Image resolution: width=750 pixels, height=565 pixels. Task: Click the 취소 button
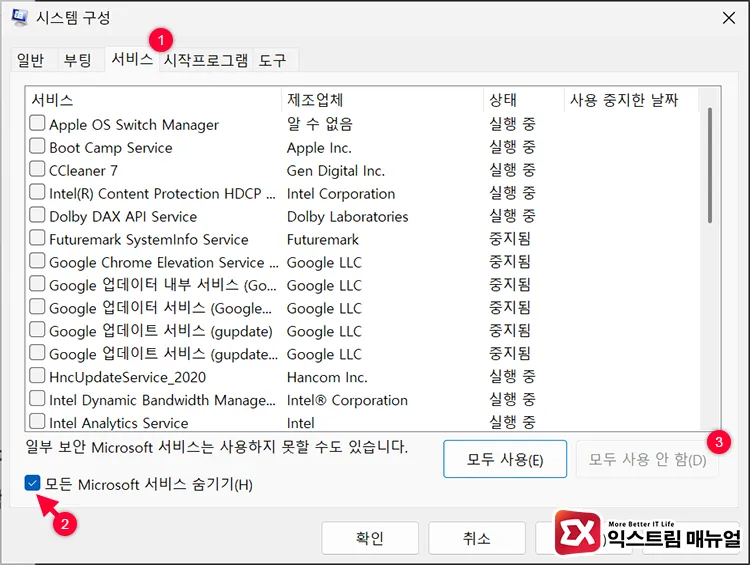477,538
